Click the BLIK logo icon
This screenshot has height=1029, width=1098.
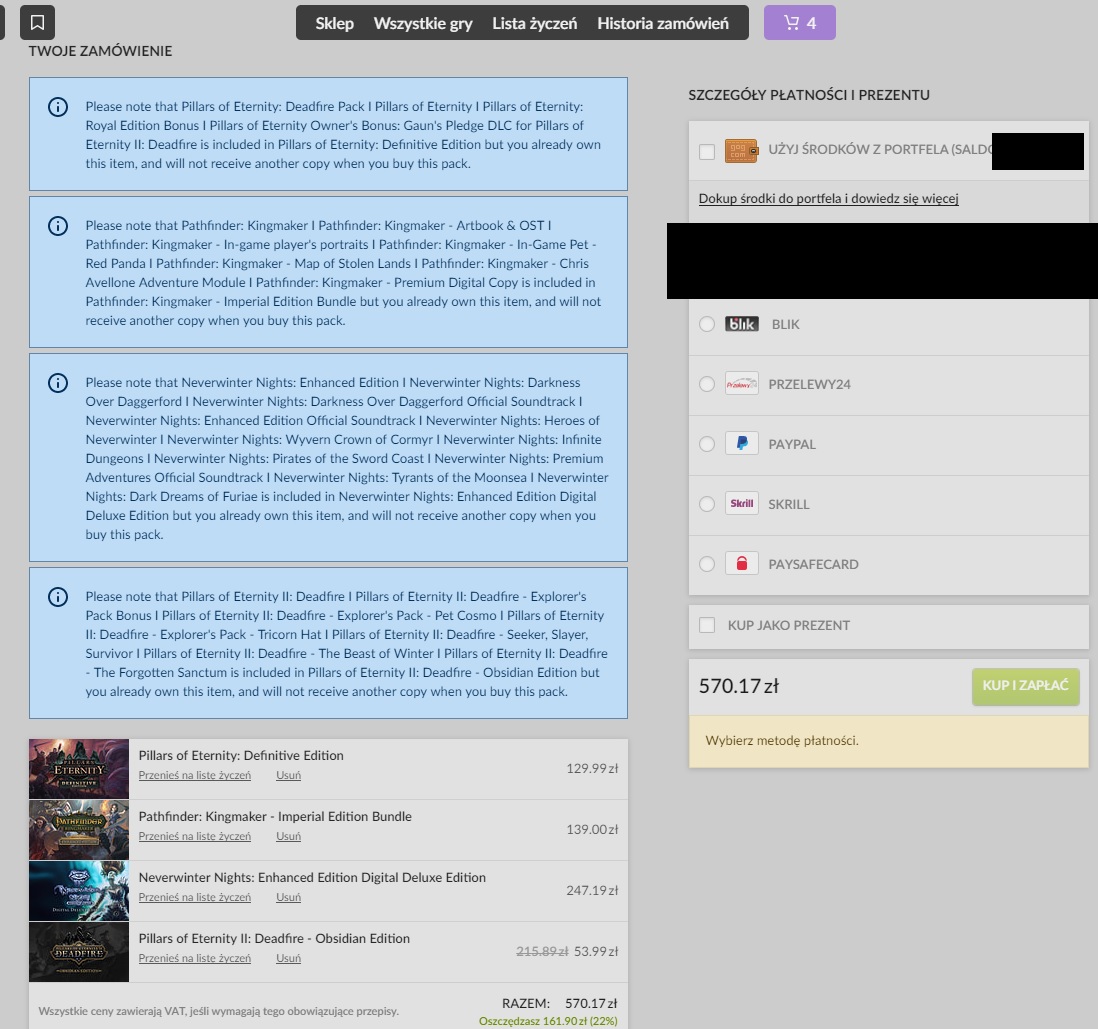pyautogui.click(x=742, y=324)
